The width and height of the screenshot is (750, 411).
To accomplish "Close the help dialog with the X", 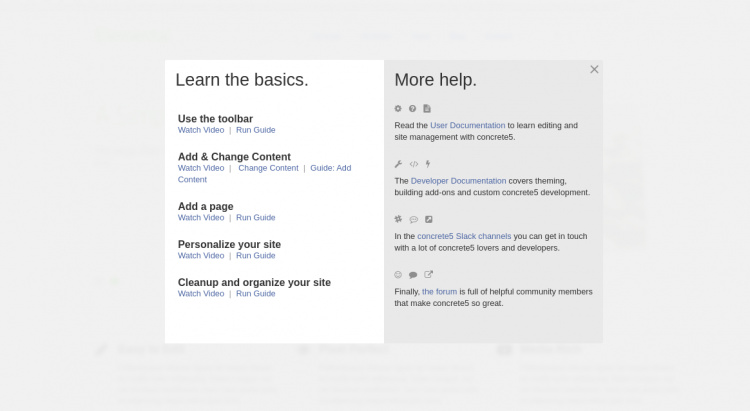I will pos(594,69).
